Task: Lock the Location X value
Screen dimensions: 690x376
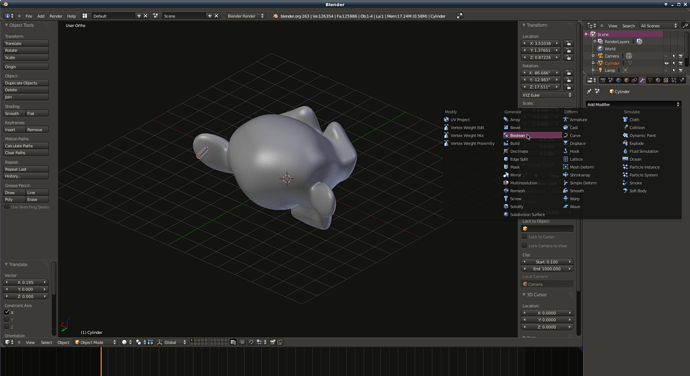Action: tap(569, 44)
